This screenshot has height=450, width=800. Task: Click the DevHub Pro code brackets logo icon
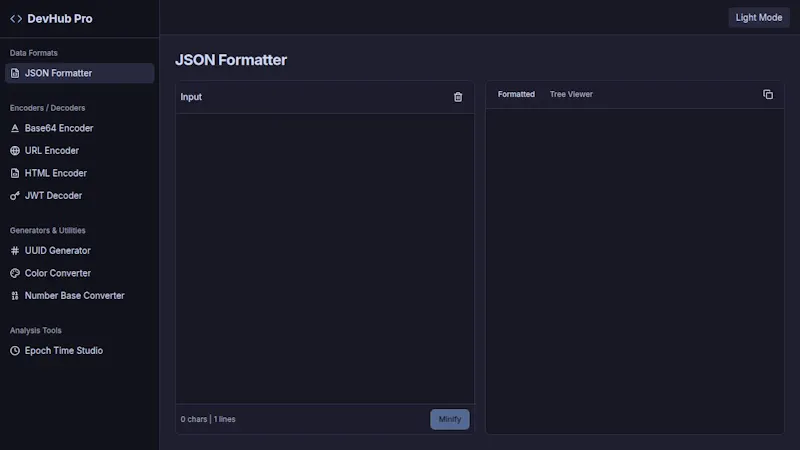pyautogui.click(x=16, y=19)
